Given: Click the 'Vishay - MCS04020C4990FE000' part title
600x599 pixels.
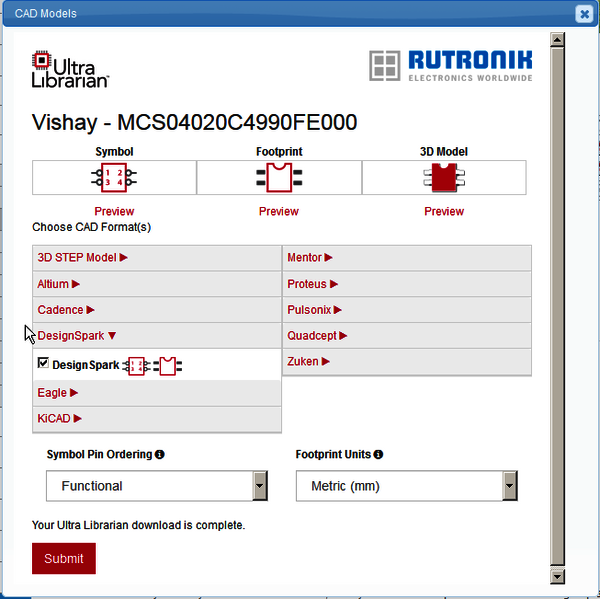Looking at the screenshot, I should (194, 122).
